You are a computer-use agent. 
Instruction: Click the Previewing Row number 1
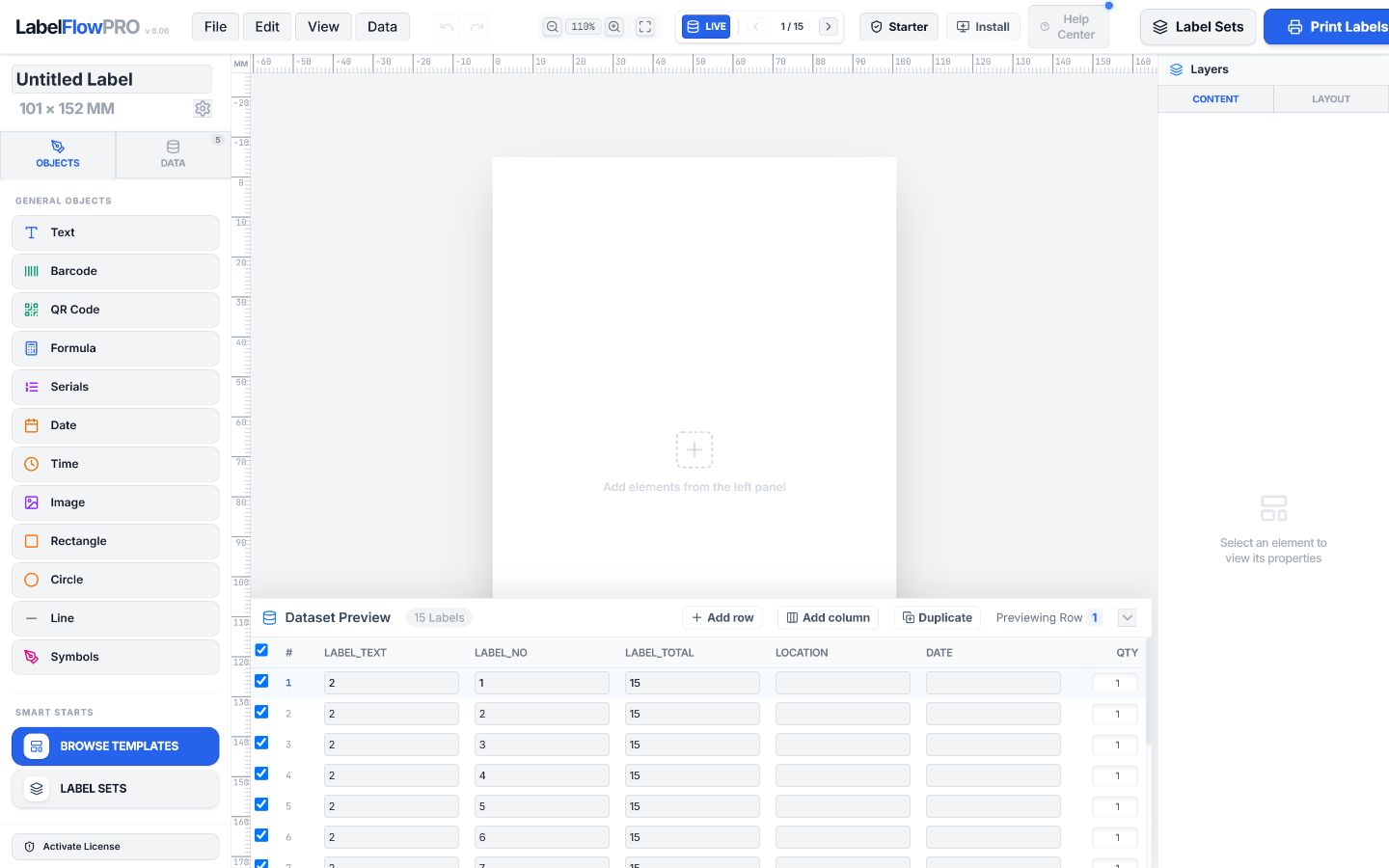[x=1095, y=618]
